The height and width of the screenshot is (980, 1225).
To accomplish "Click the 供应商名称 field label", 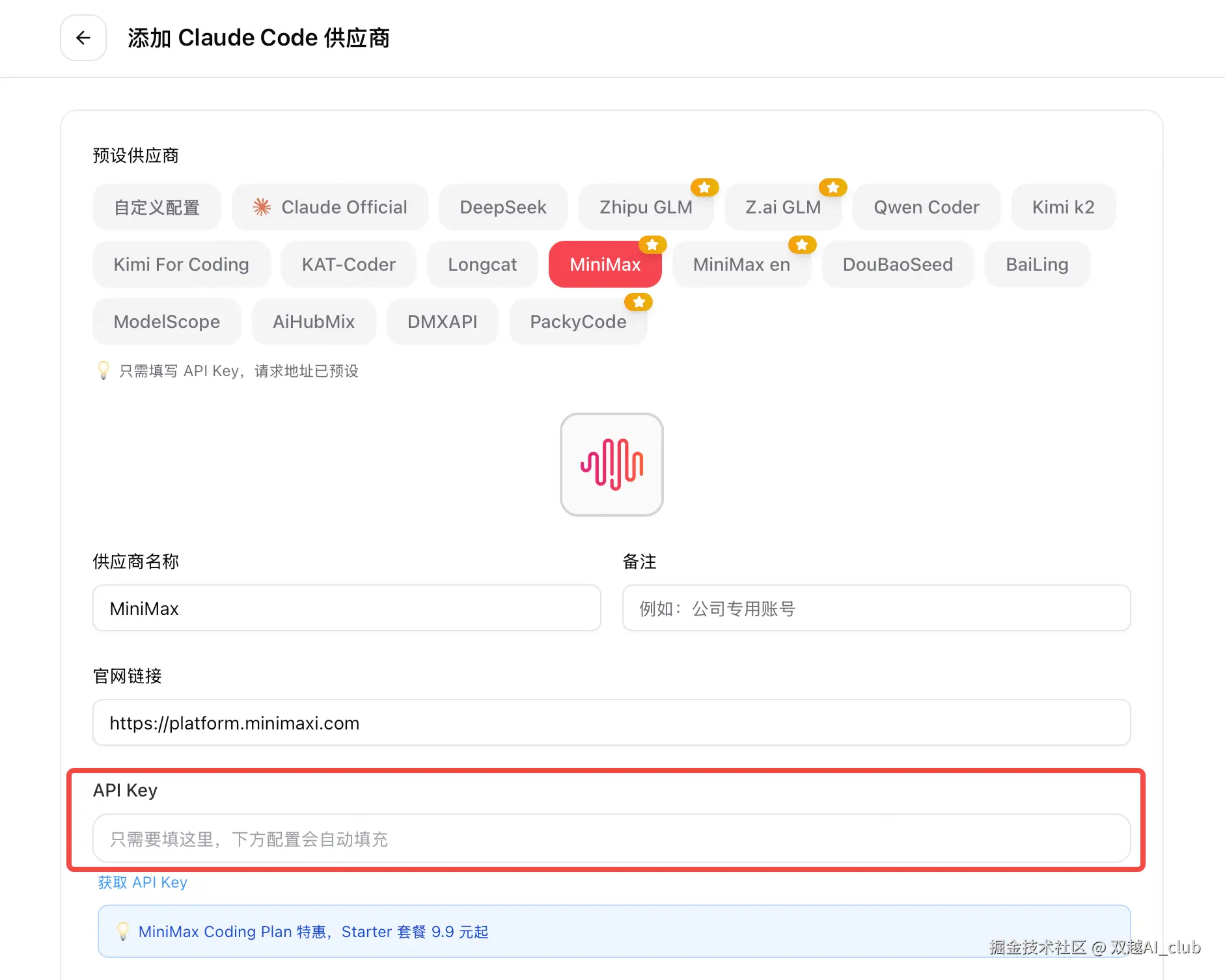I will (136, 562).
